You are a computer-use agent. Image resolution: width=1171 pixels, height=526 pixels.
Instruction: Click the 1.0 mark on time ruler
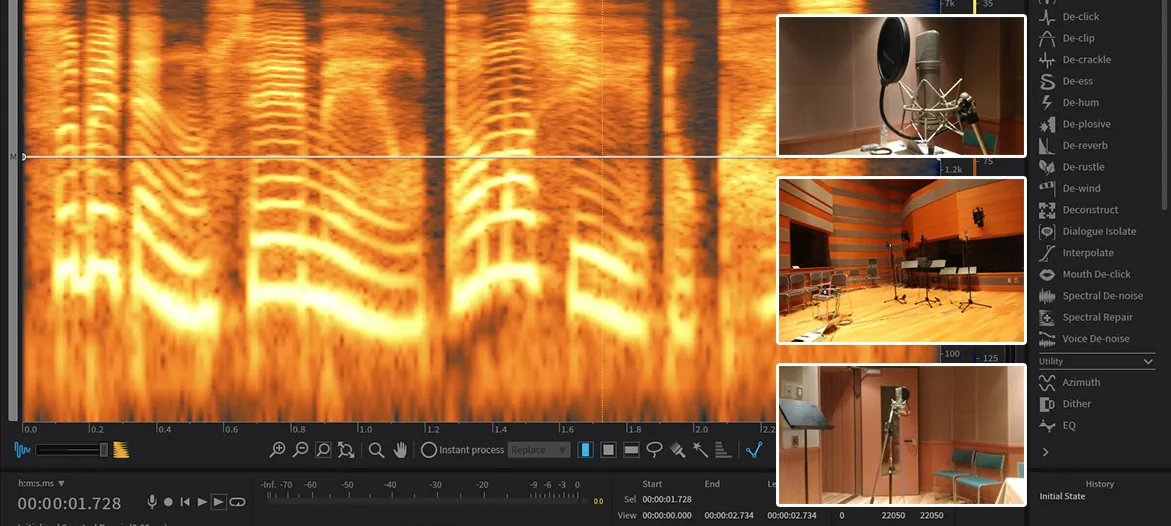(x=364, y=430)
